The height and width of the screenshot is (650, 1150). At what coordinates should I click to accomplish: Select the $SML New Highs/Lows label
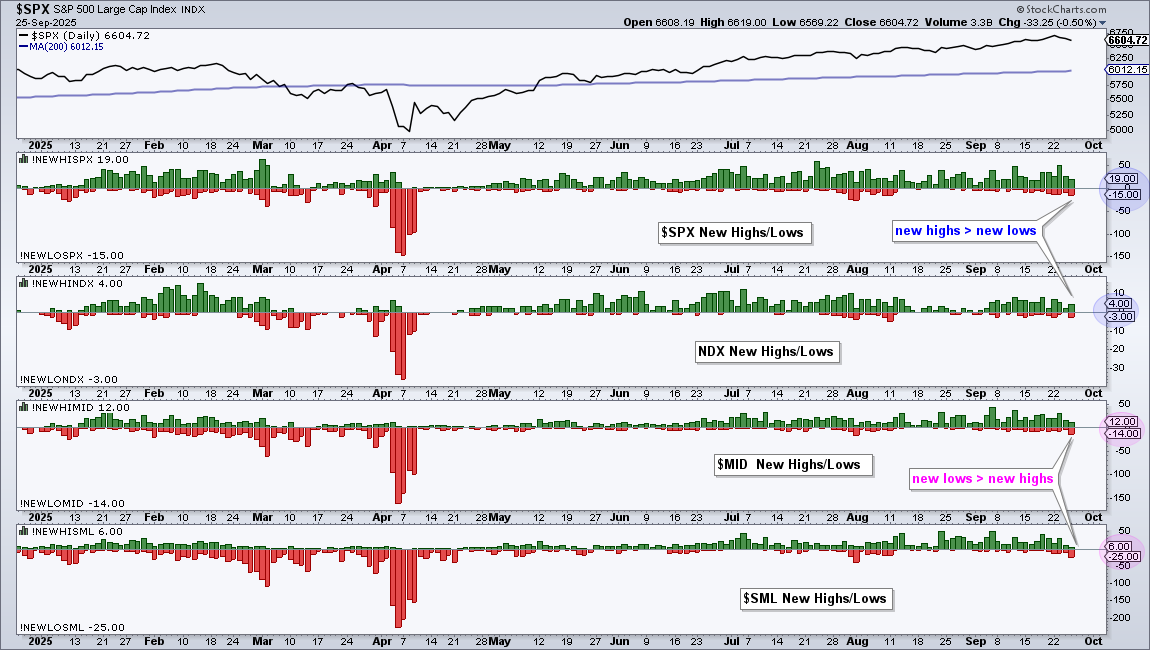click(x=814, y=598)
